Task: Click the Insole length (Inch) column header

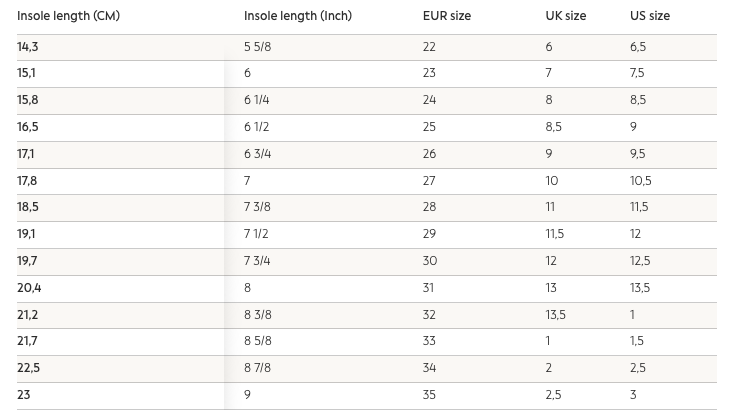Action: (x=298, y=17)
